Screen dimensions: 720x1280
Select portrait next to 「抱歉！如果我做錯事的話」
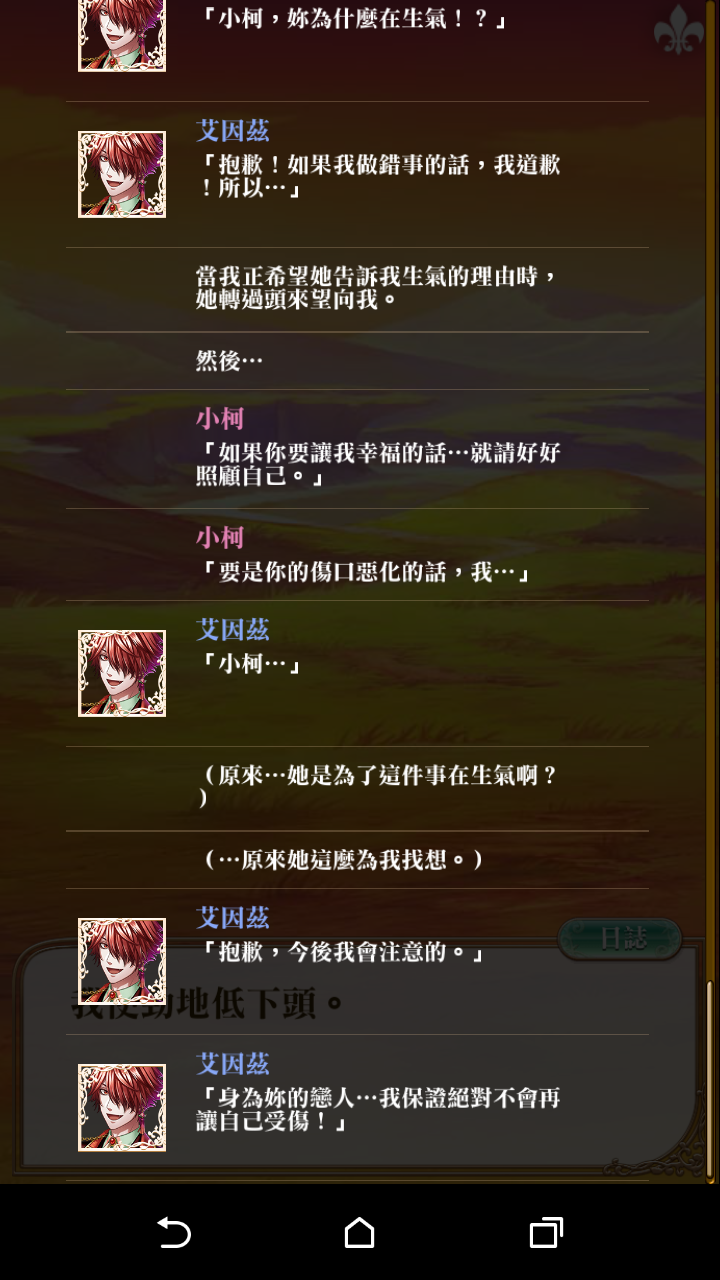(x=122, y=174)
